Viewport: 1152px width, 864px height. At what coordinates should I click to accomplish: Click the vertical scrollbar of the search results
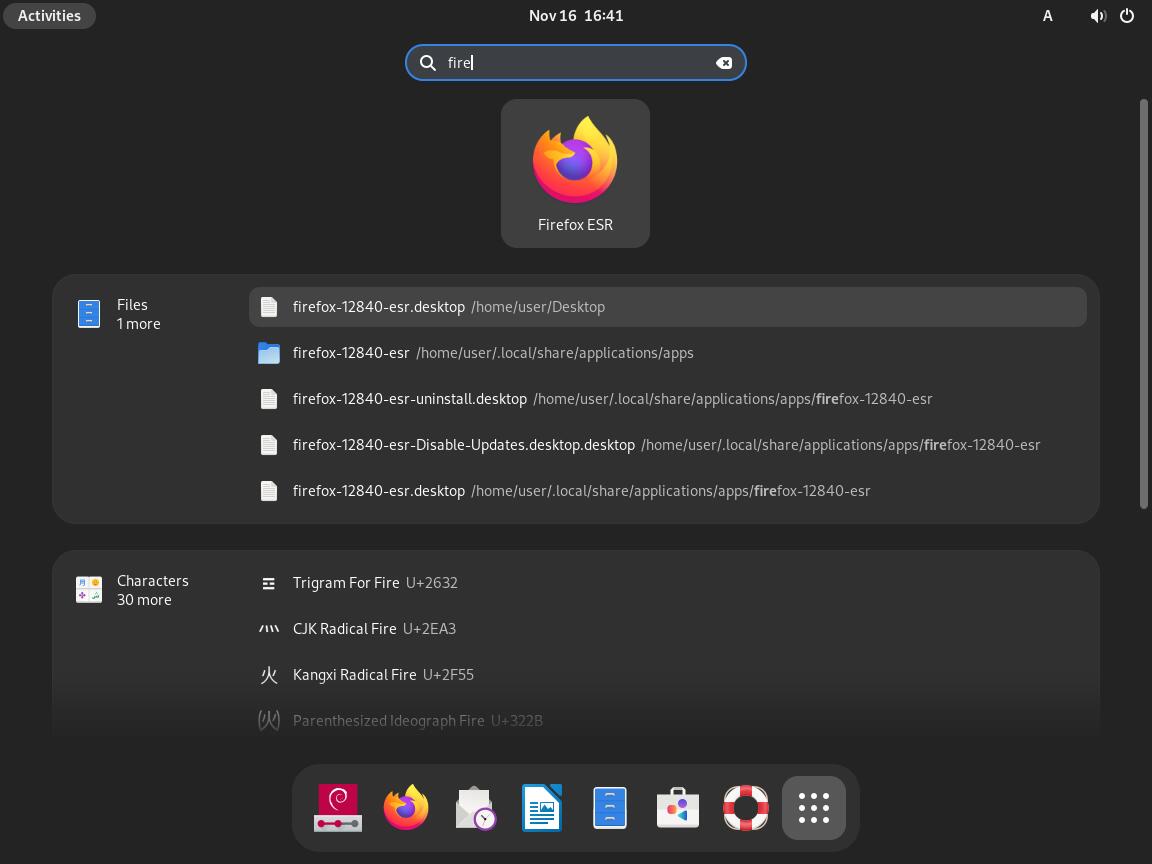coord(1143,303)
